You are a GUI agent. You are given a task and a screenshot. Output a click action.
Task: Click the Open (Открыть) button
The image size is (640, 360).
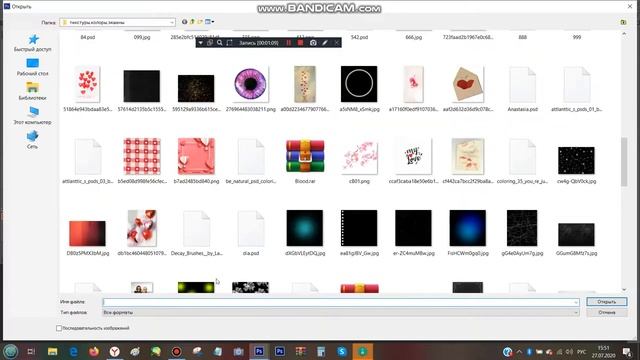pyautogui.click(x=607, y=302)
